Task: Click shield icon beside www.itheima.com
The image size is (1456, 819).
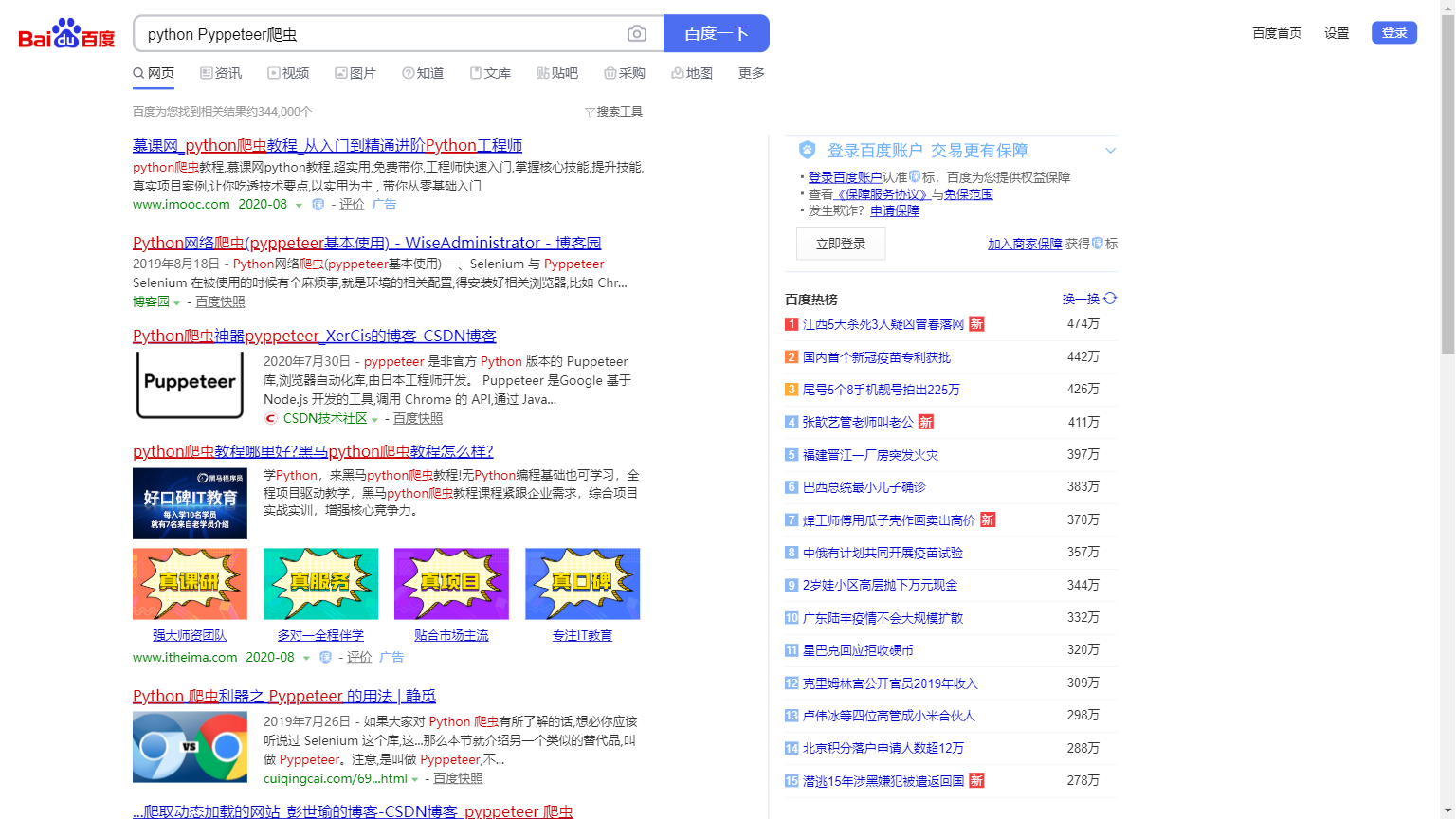Action: (326, 657)
